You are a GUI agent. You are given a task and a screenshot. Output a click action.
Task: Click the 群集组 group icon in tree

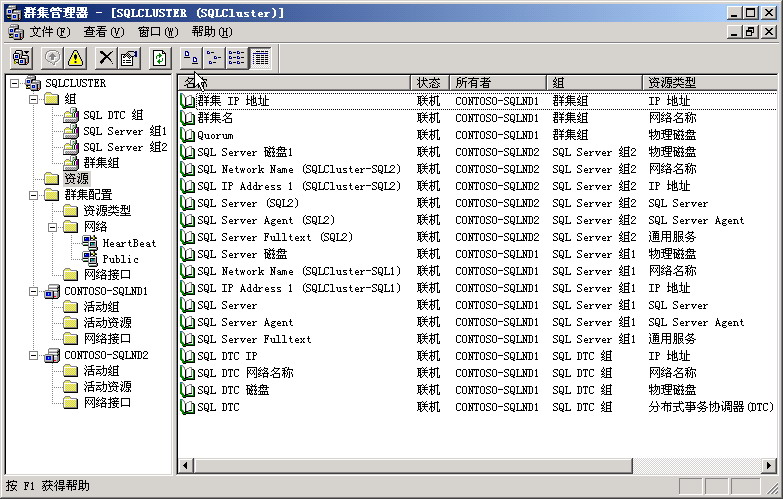[x=71, y=163]
